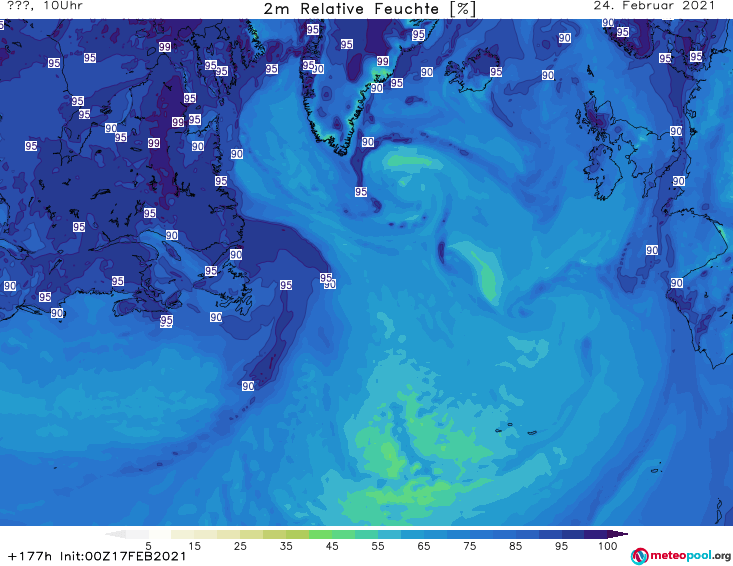The image size is (733, 566).
Task: Click the legend value 55
Action: [x=378, y=546]
